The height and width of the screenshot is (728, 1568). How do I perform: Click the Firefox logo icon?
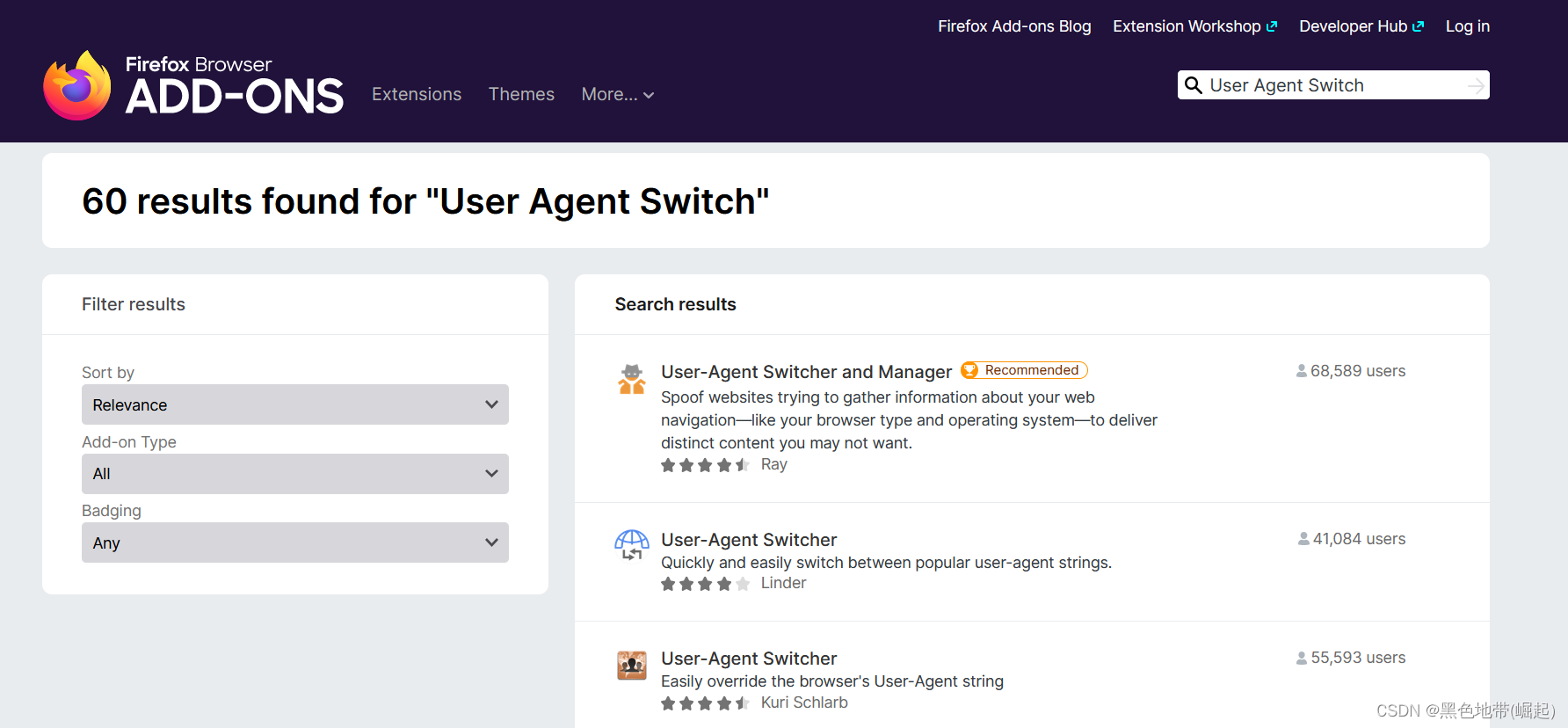pyautogui.click(x=77, y=85)
